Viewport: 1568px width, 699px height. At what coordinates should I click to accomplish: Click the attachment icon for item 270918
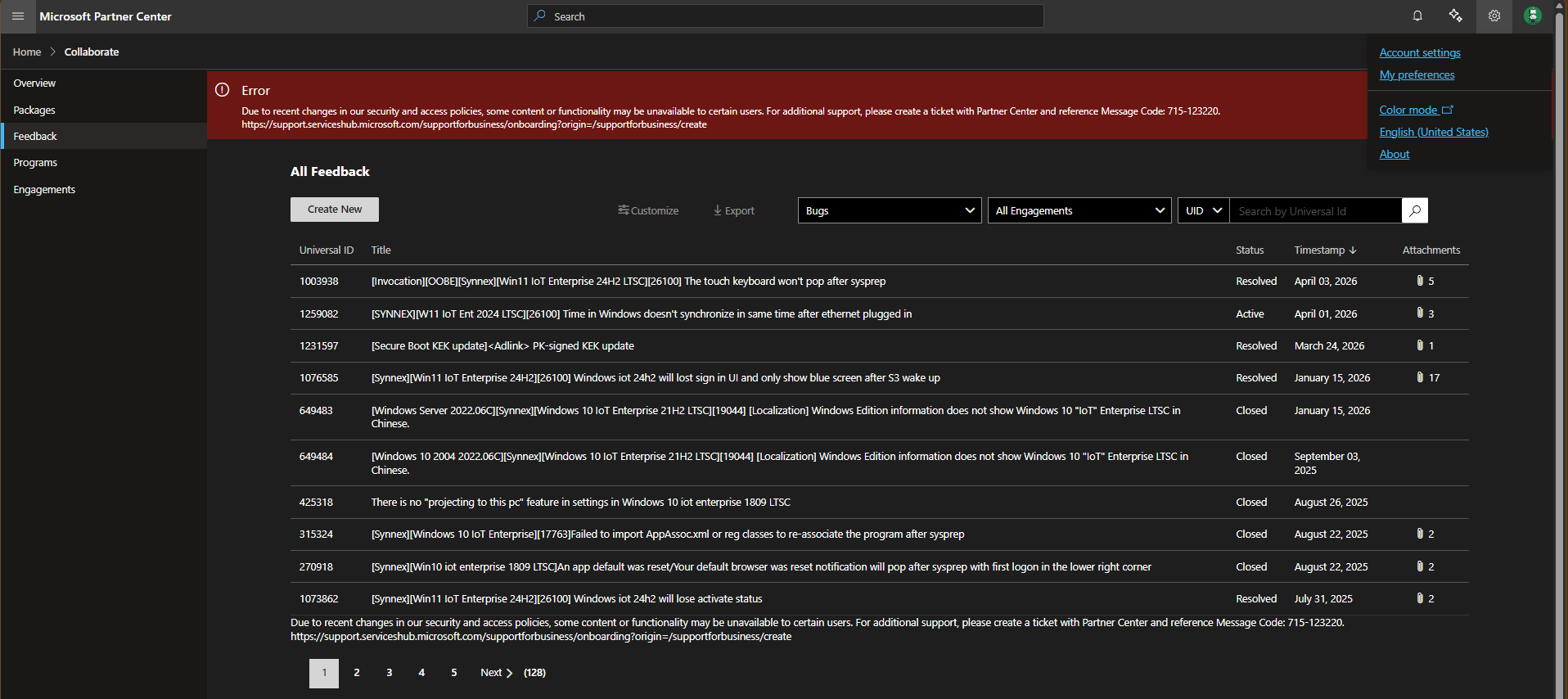tap(1420, 566)
